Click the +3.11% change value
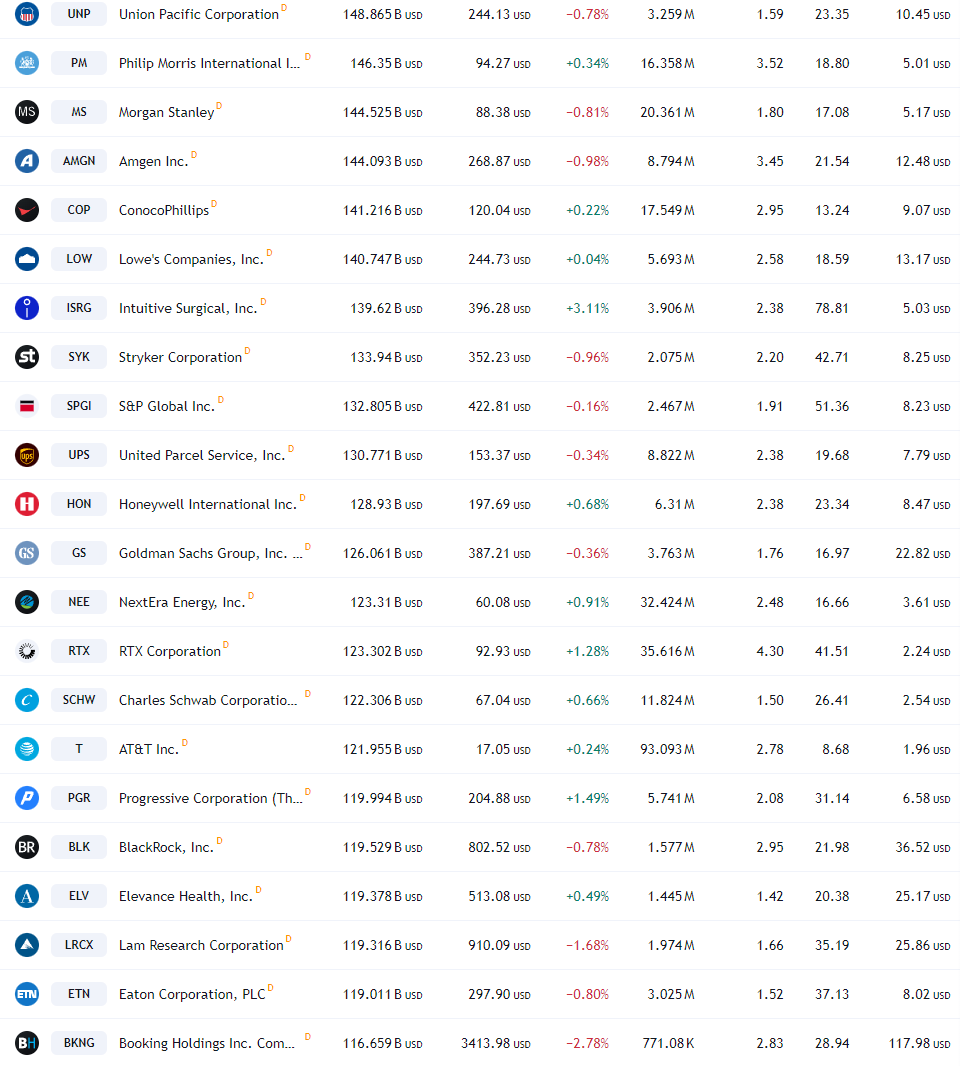This screenshot has width=960, height=1066. [x=587, y=308]
